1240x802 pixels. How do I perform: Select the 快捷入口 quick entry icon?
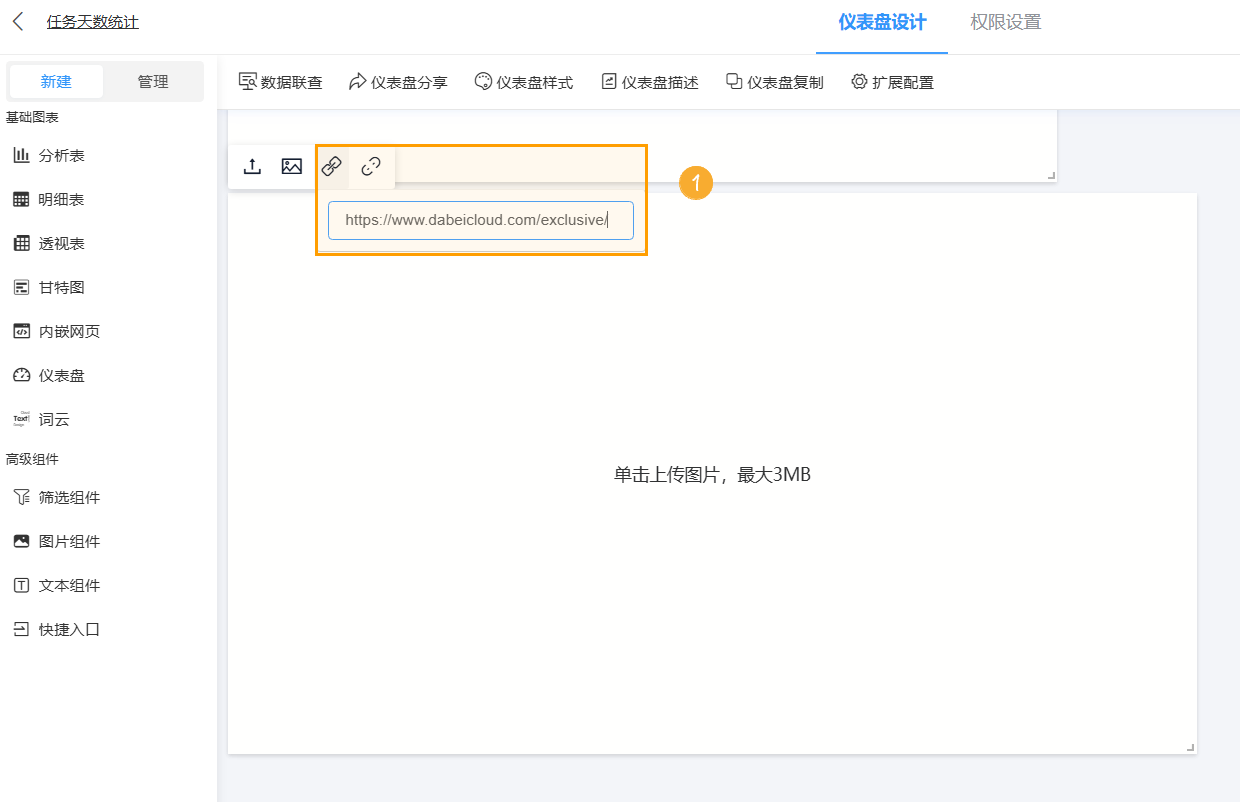coord(23,629)
